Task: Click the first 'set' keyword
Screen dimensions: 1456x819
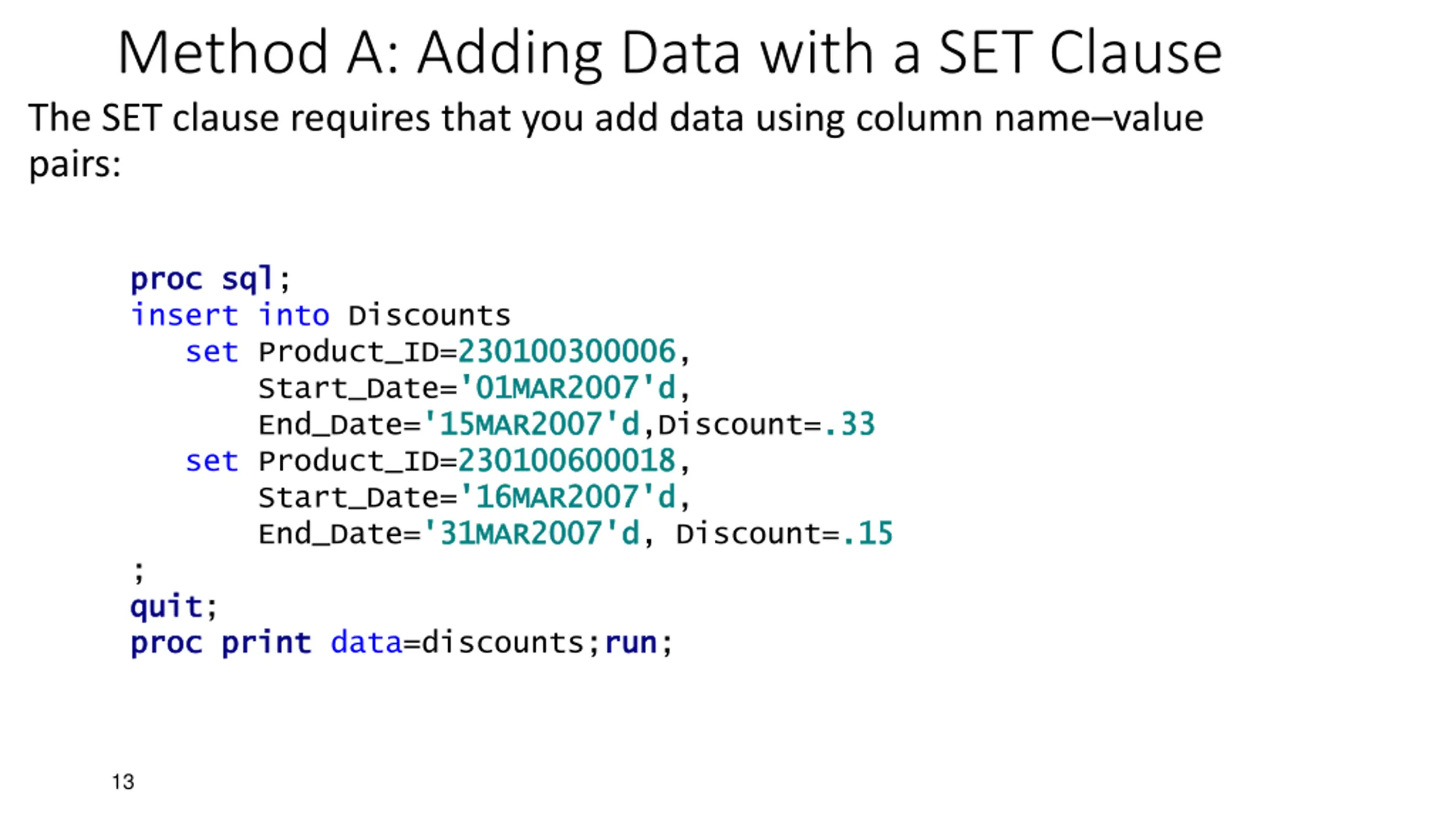Action: point(212,351)
